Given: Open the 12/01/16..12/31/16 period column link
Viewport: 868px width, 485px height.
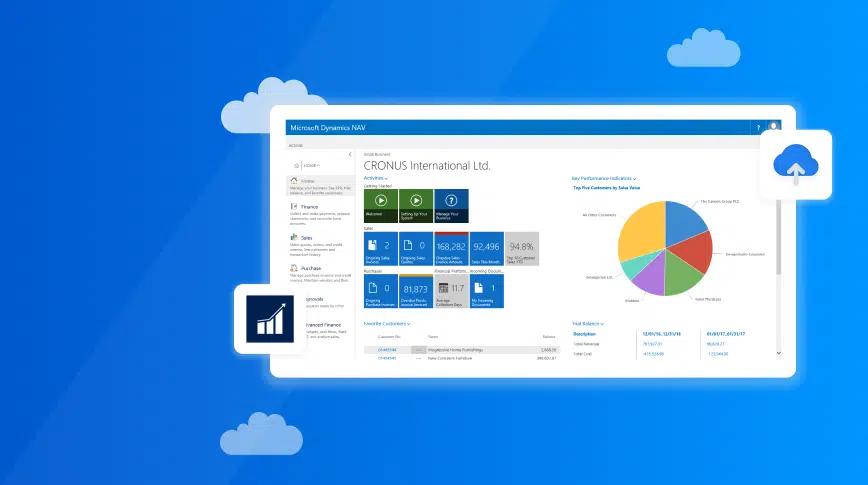Looking at the screenshot, I should click(662, 334).
